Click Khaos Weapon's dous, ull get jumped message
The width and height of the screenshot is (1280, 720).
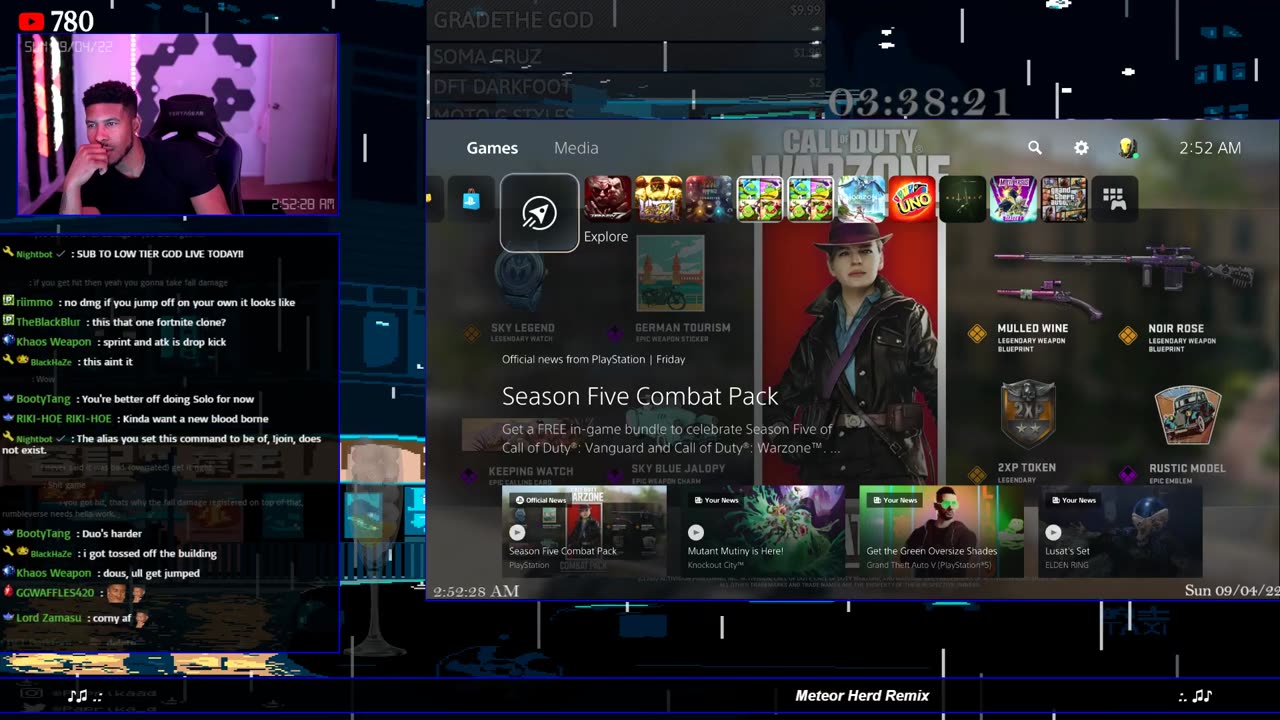pyautogui.click(x=150, y=573)
